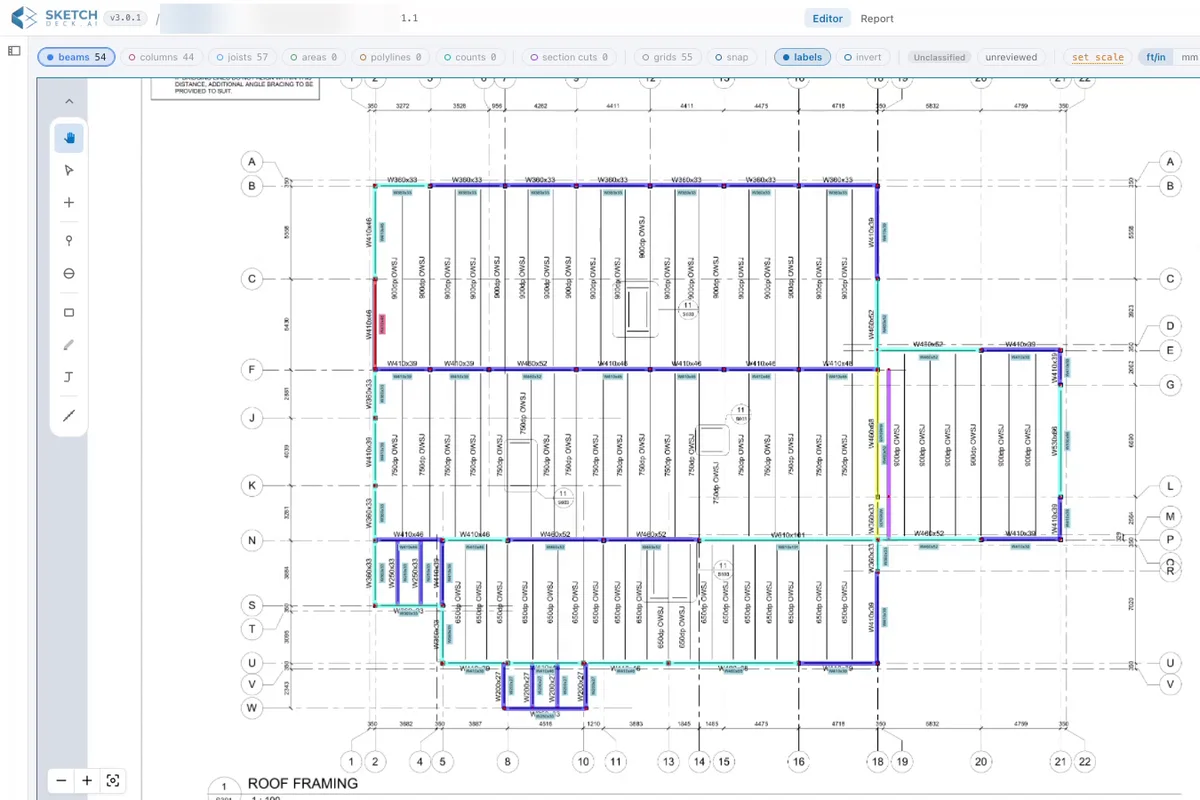Zoom out with the minus button
The width and height of the screenshot is (1200, 800).
coord(62,781)
